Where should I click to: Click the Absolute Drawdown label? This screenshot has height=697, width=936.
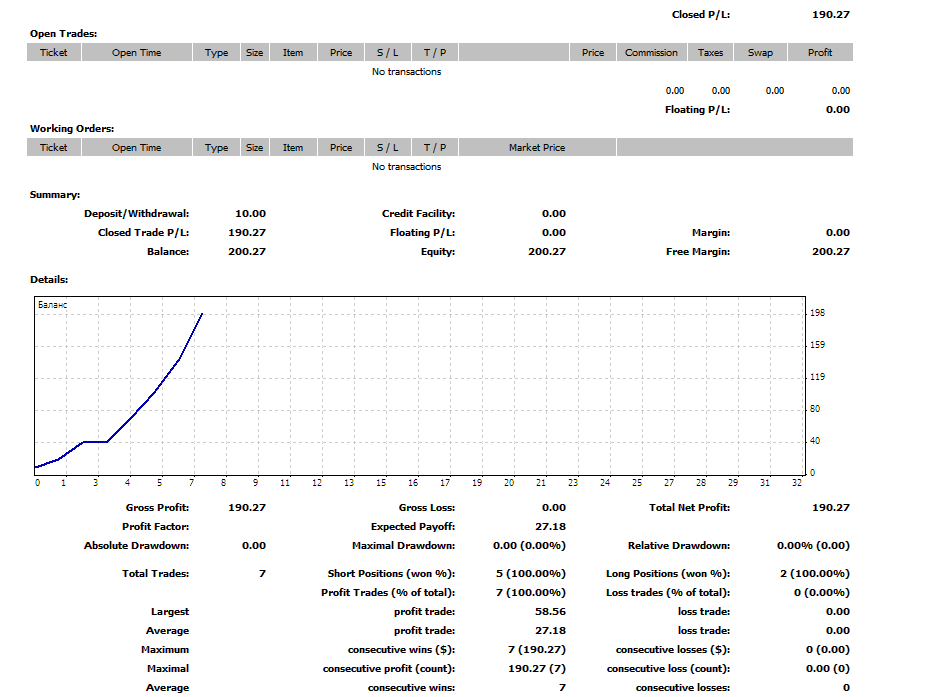(136, 546)
